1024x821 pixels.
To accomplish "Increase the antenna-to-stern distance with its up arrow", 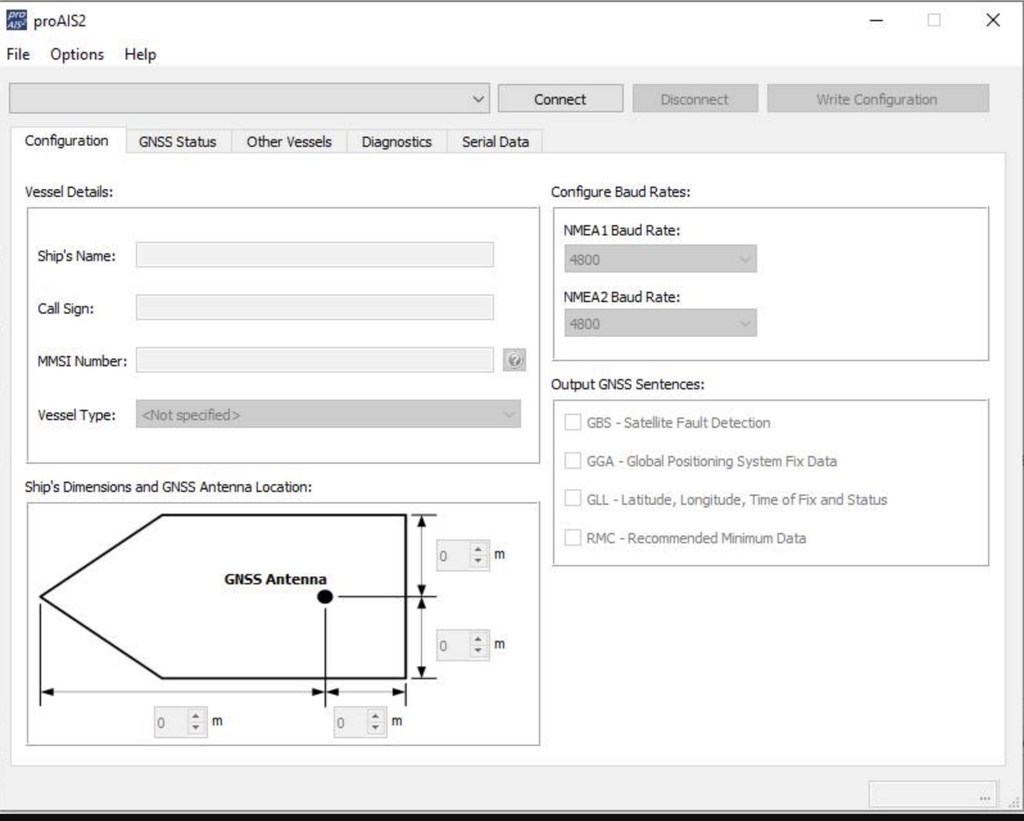I will click(375, 716).
